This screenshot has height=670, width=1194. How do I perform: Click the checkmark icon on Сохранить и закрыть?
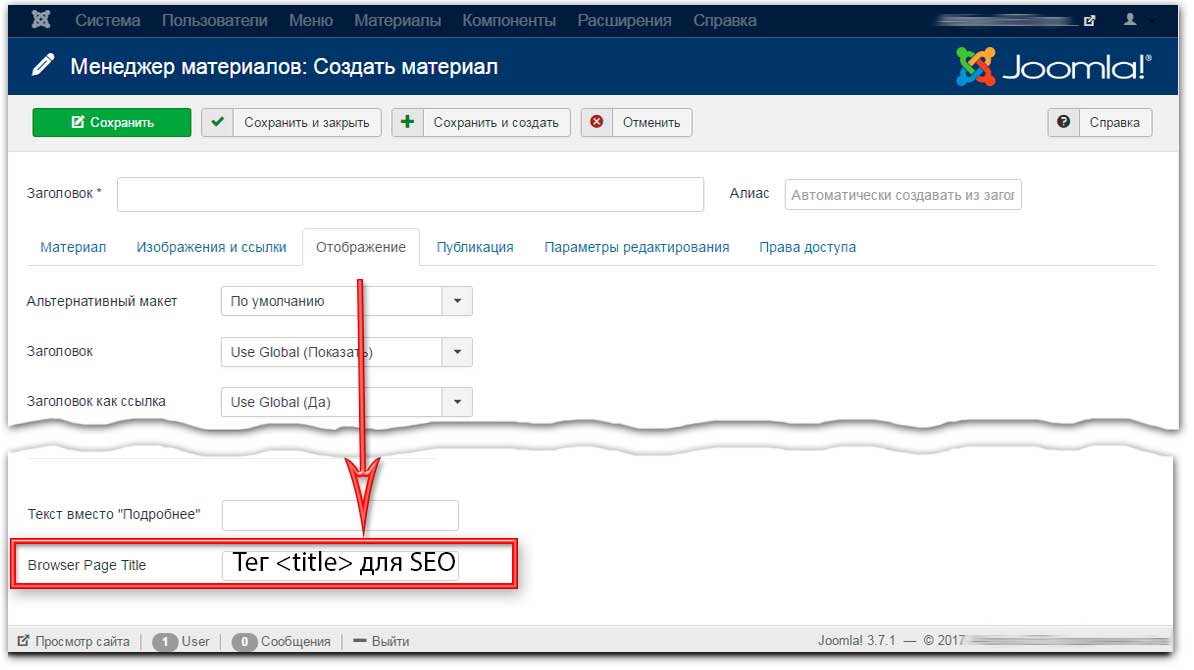pyautogui.click(x=218, y=123)
